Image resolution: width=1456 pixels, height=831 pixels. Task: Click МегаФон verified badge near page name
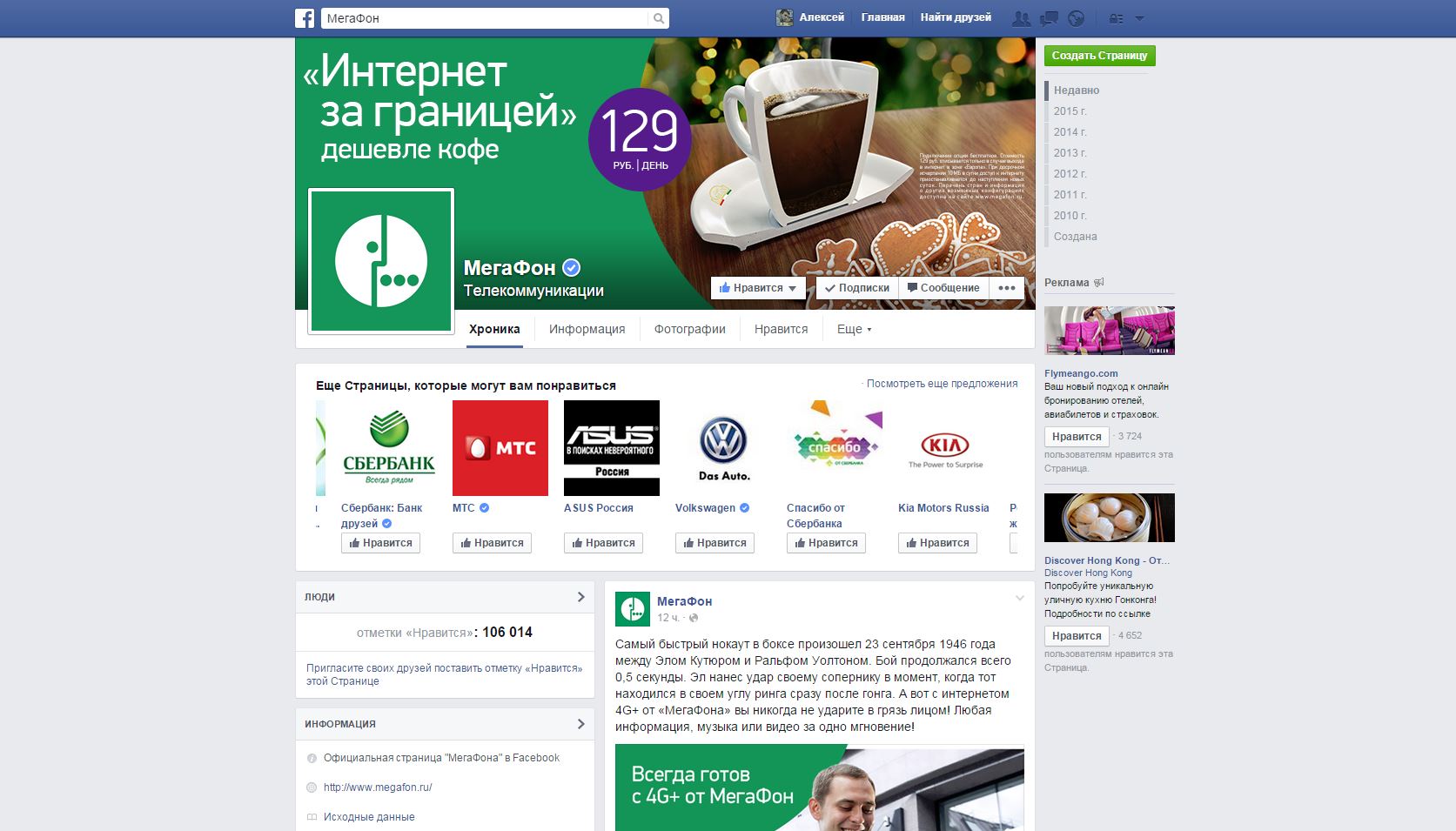(x=571, y=267)
